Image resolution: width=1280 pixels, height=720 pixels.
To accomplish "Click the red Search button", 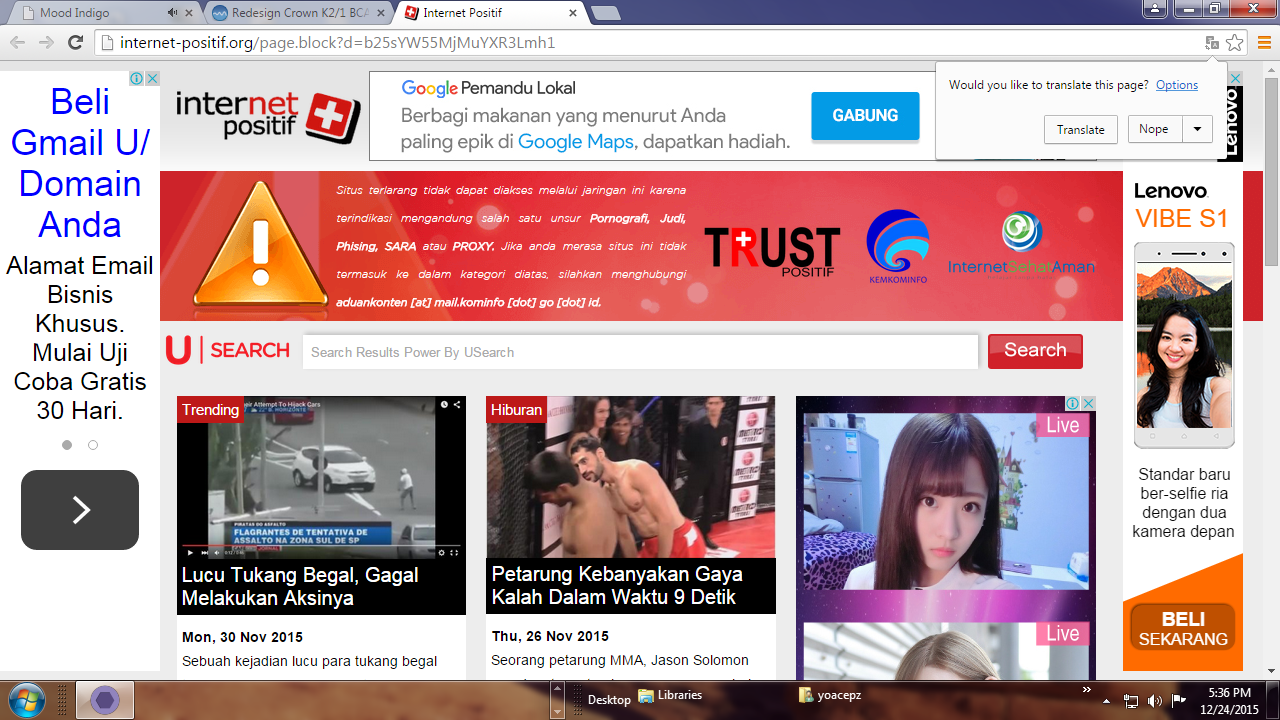I will coord(1035,351).
